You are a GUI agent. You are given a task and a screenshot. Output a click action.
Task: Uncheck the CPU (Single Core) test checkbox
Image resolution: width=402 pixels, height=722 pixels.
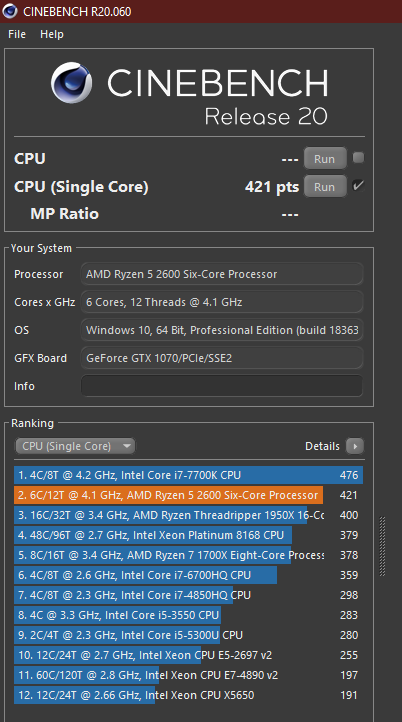(358, 186)
